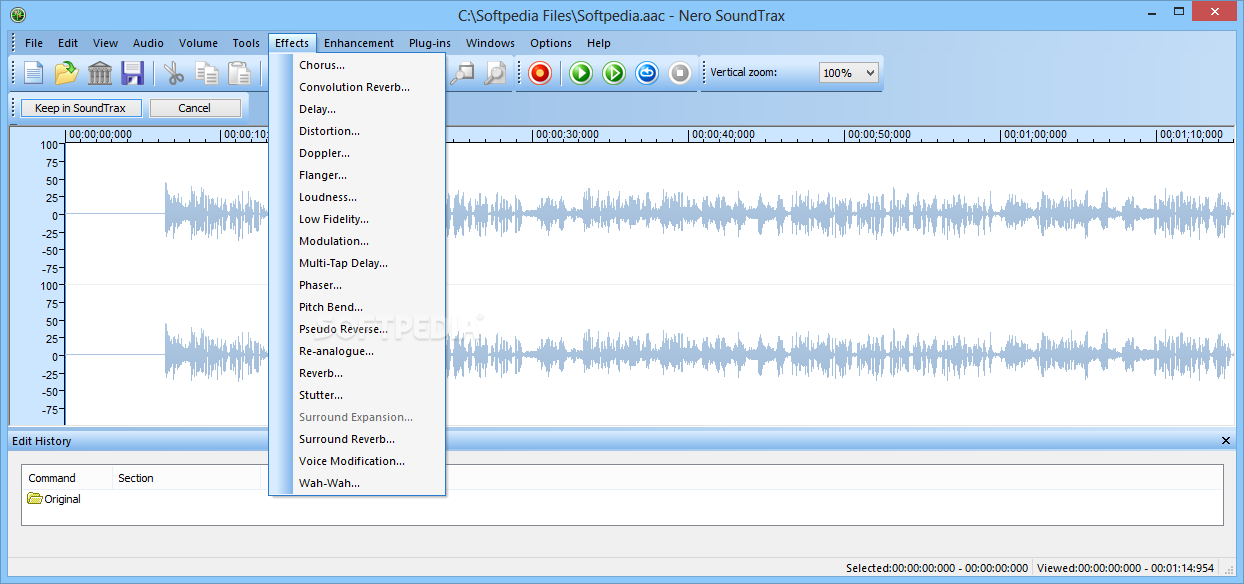This screenshot has width=1244, height=584.
Task: Select Doppler... from the menu
Action: (x=357, y=153)
